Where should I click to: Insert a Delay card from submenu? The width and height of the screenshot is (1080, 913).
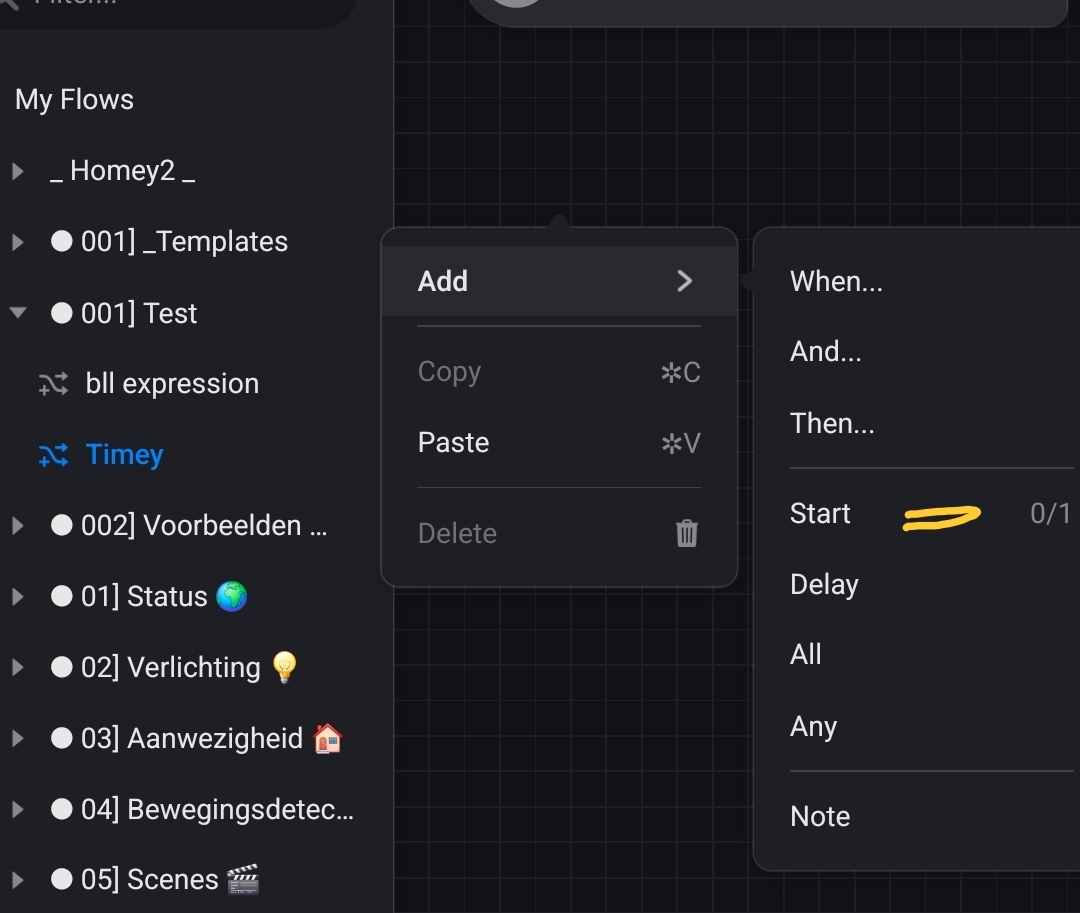click(x=824, y=584)
